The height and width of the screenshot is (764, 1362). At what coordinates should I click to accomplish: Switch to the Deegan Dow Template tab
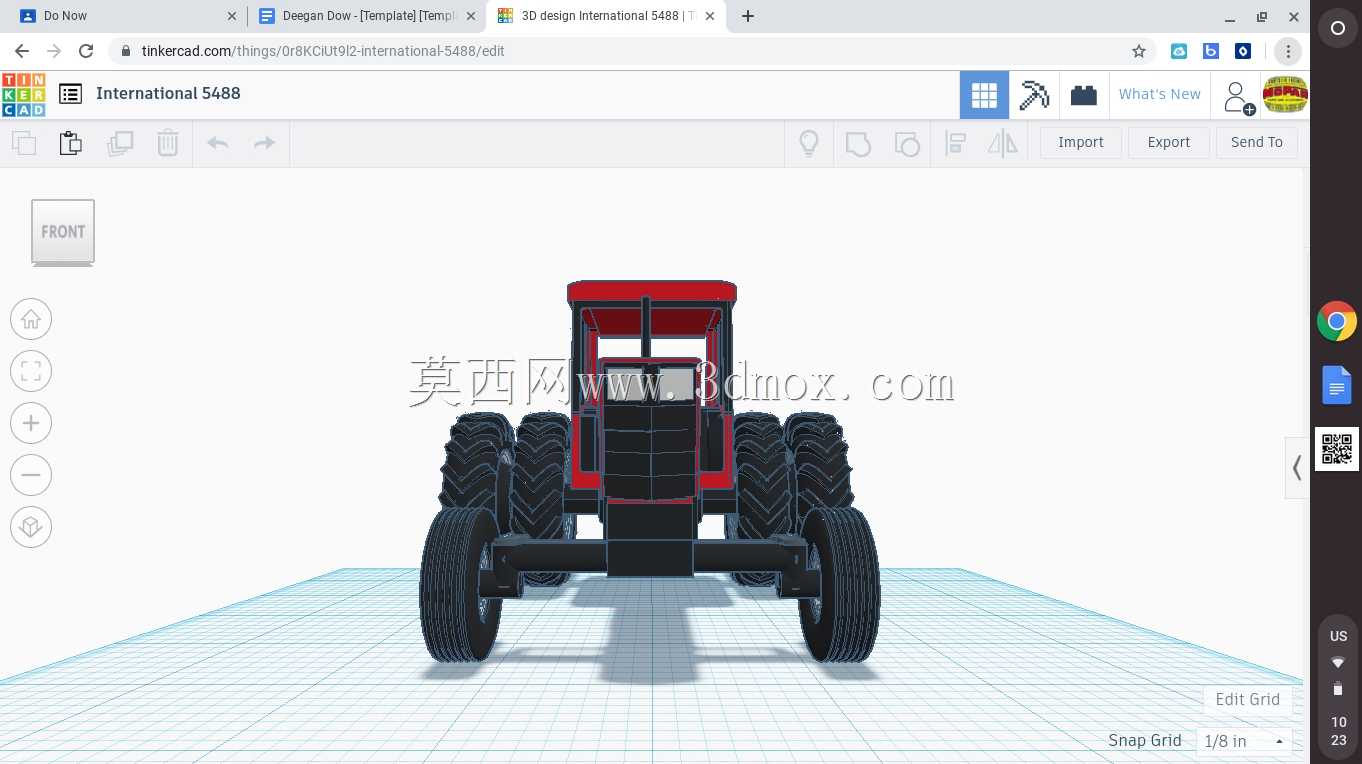click(366, 16)
